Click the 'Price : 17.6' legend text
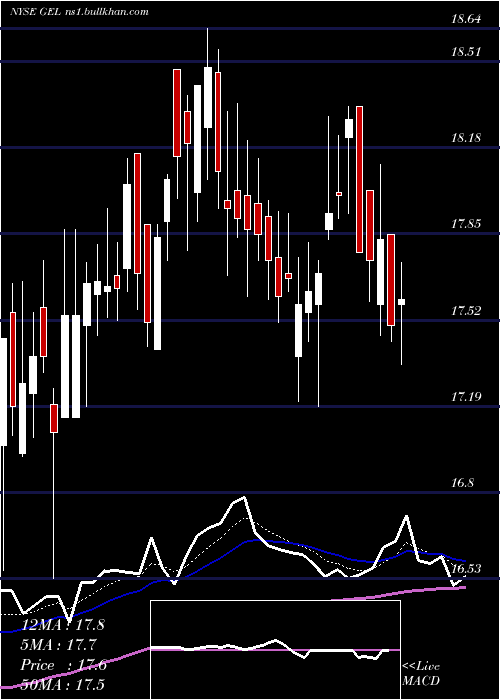500x700 pixels. click(63, 665)
